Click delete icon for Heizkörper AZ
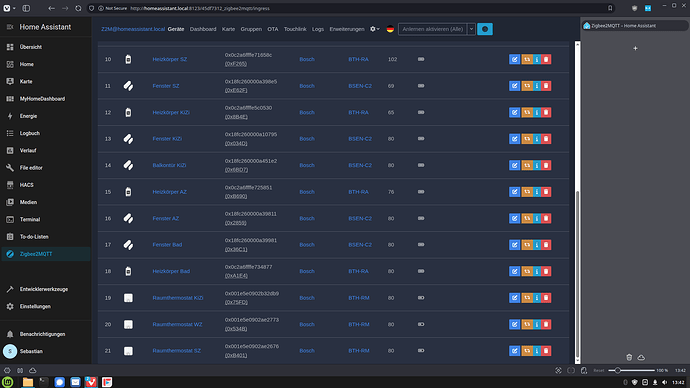Viewport: 690px width, 388px height. coord(546,192)
